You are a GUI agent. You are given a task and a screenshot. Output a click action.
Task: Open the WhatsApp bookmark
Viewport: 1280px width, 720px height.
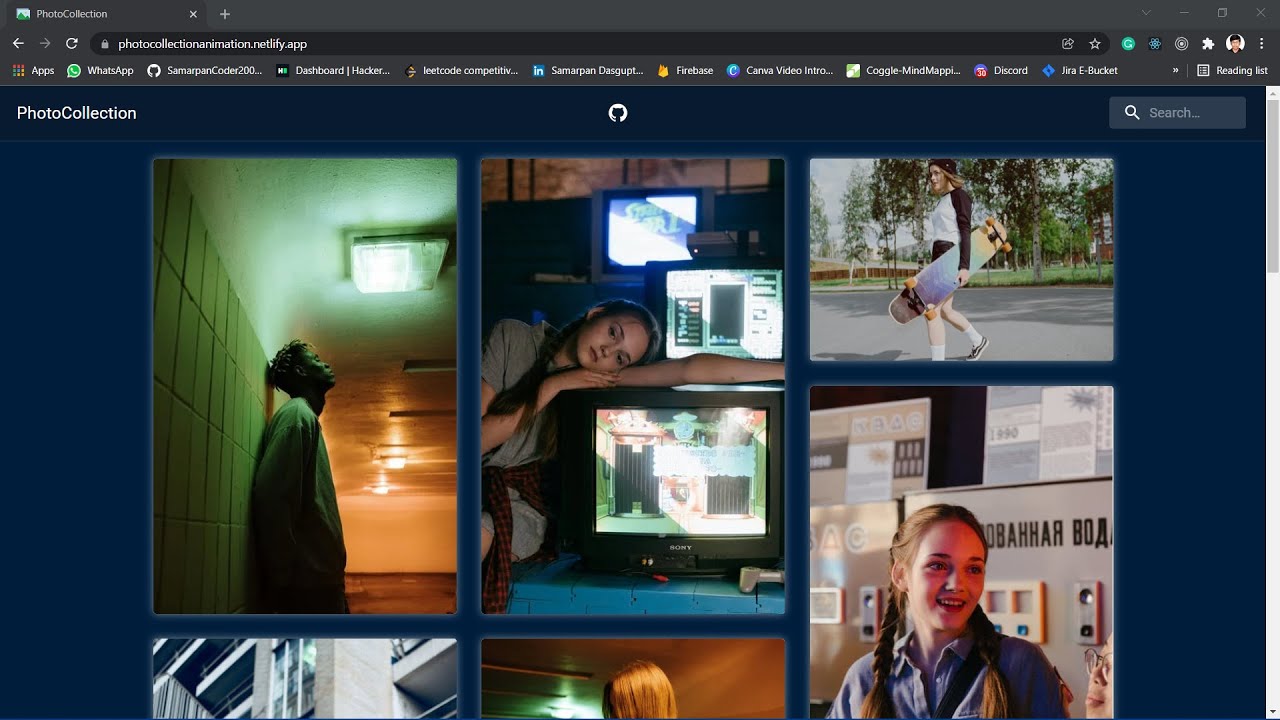click(100, 71)
